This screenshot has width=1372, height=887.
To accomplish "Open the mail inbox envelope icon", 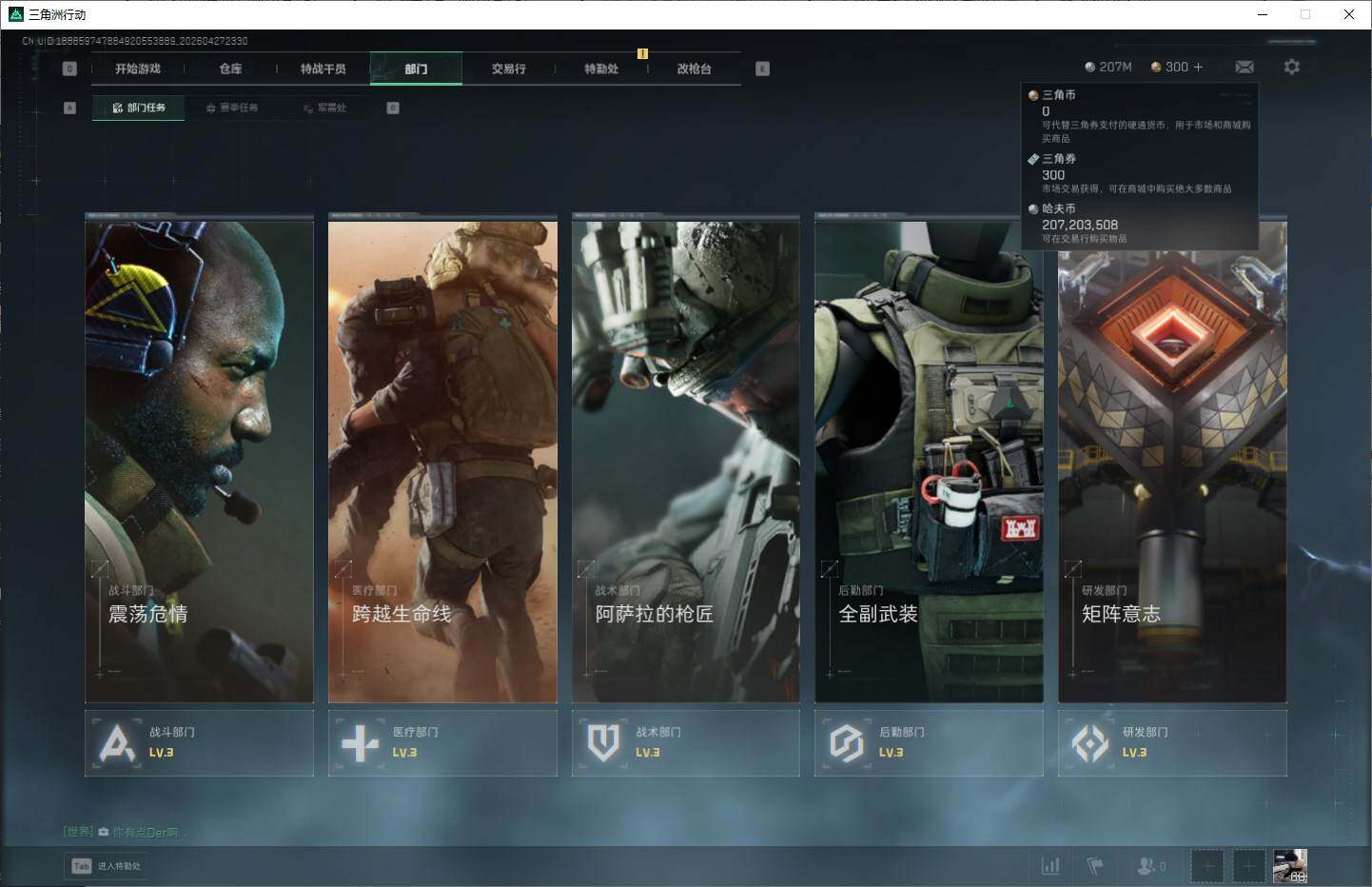I will 1245,67.
